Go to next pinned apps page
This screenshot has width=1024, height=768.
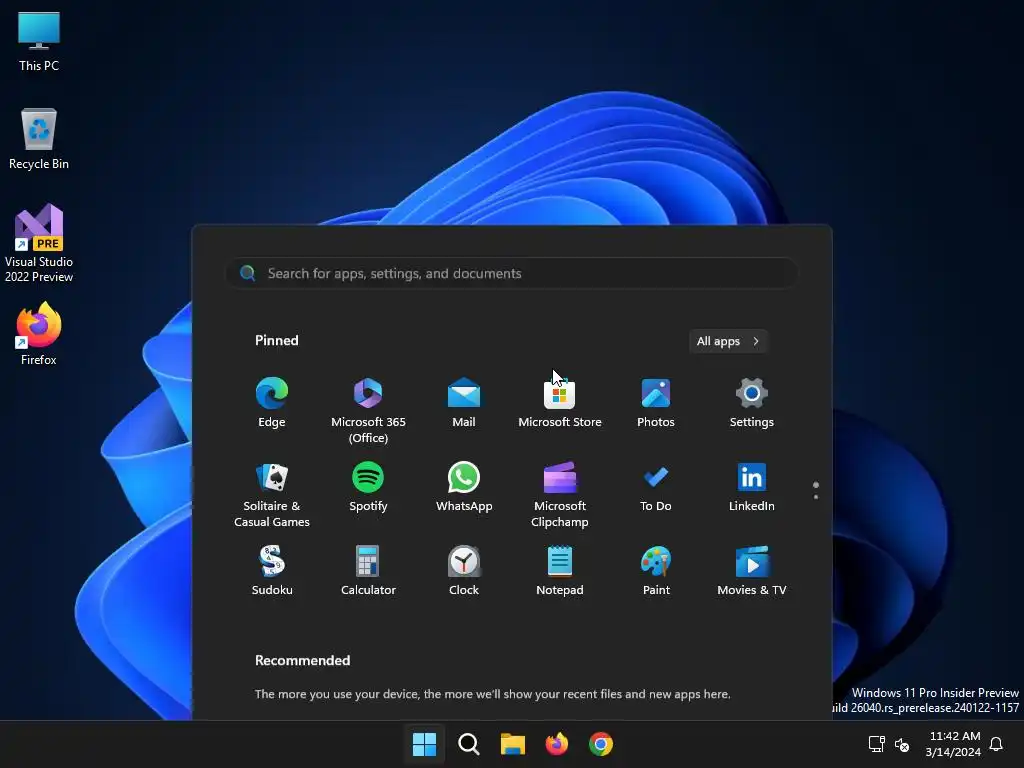816,497
